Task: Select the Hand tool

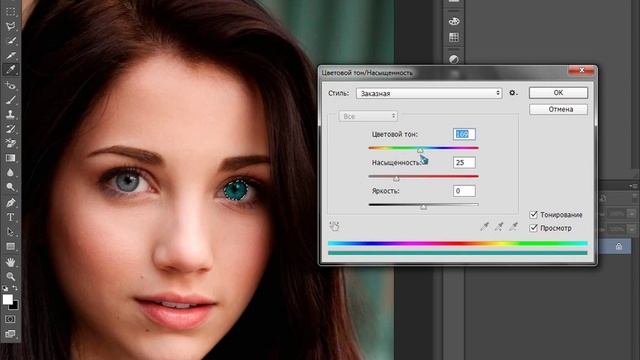Action: click(11, 262)
